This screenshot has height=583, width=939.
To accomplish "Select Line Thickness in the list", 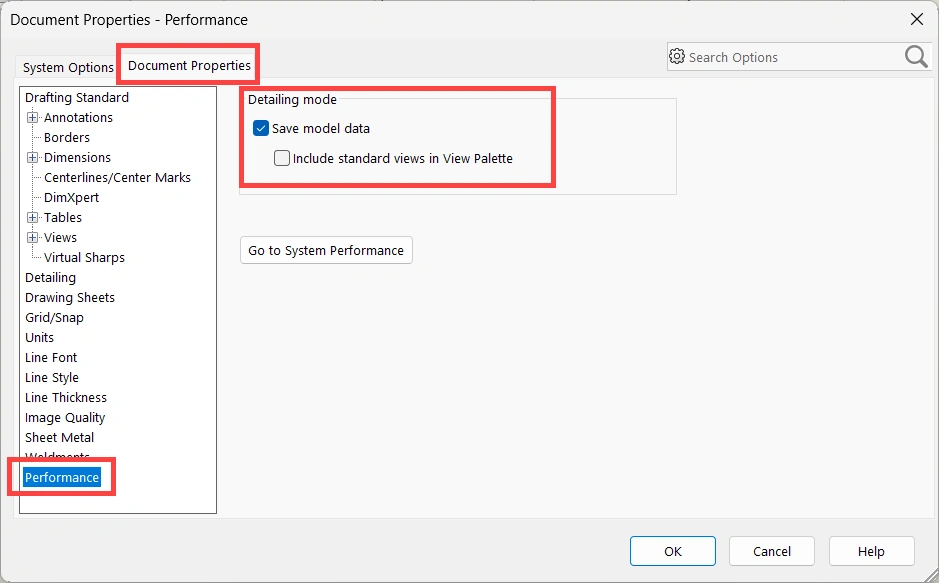I will pos(66,398).
